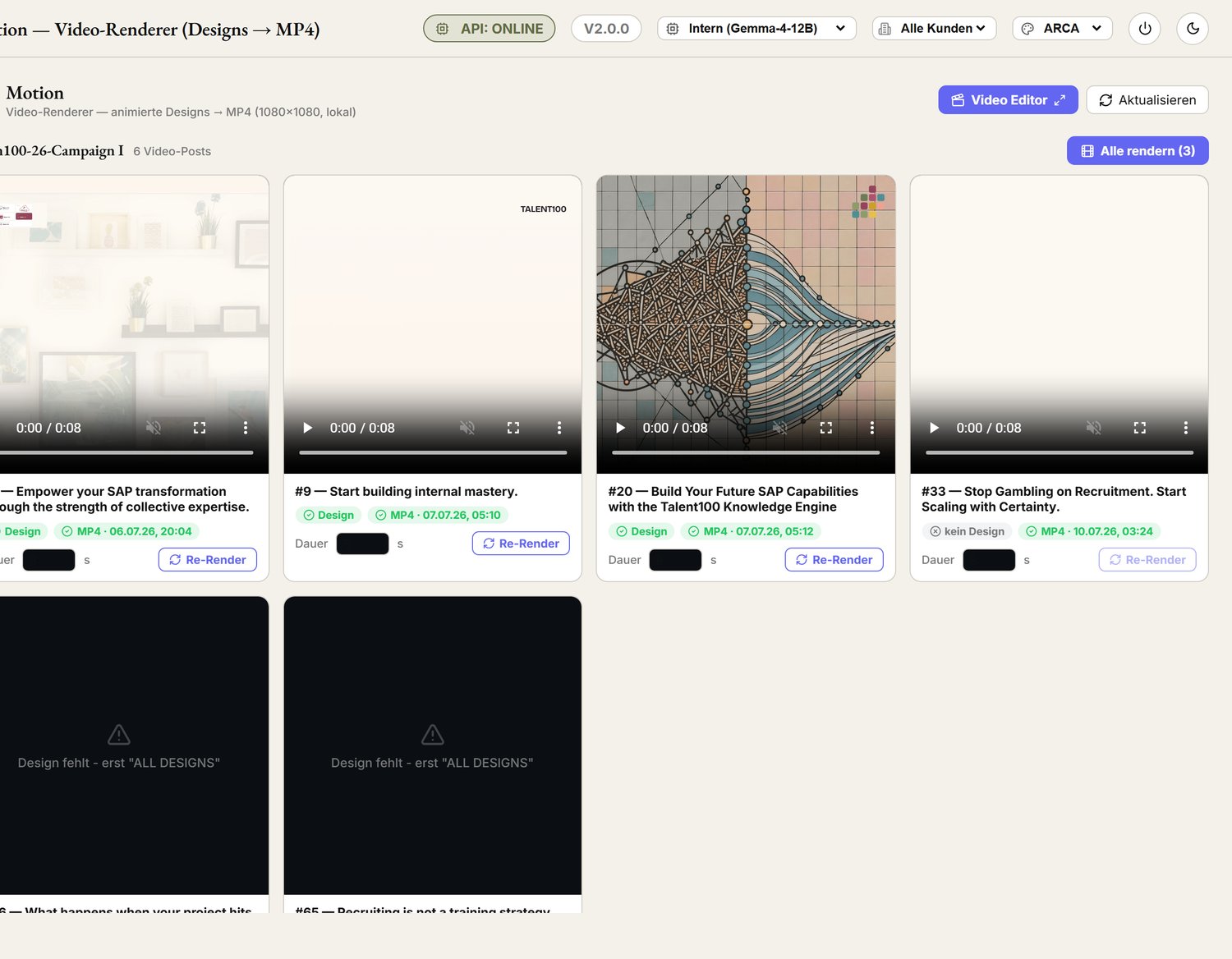Click warning icon on #65 Recruiting card

(432, 734)
